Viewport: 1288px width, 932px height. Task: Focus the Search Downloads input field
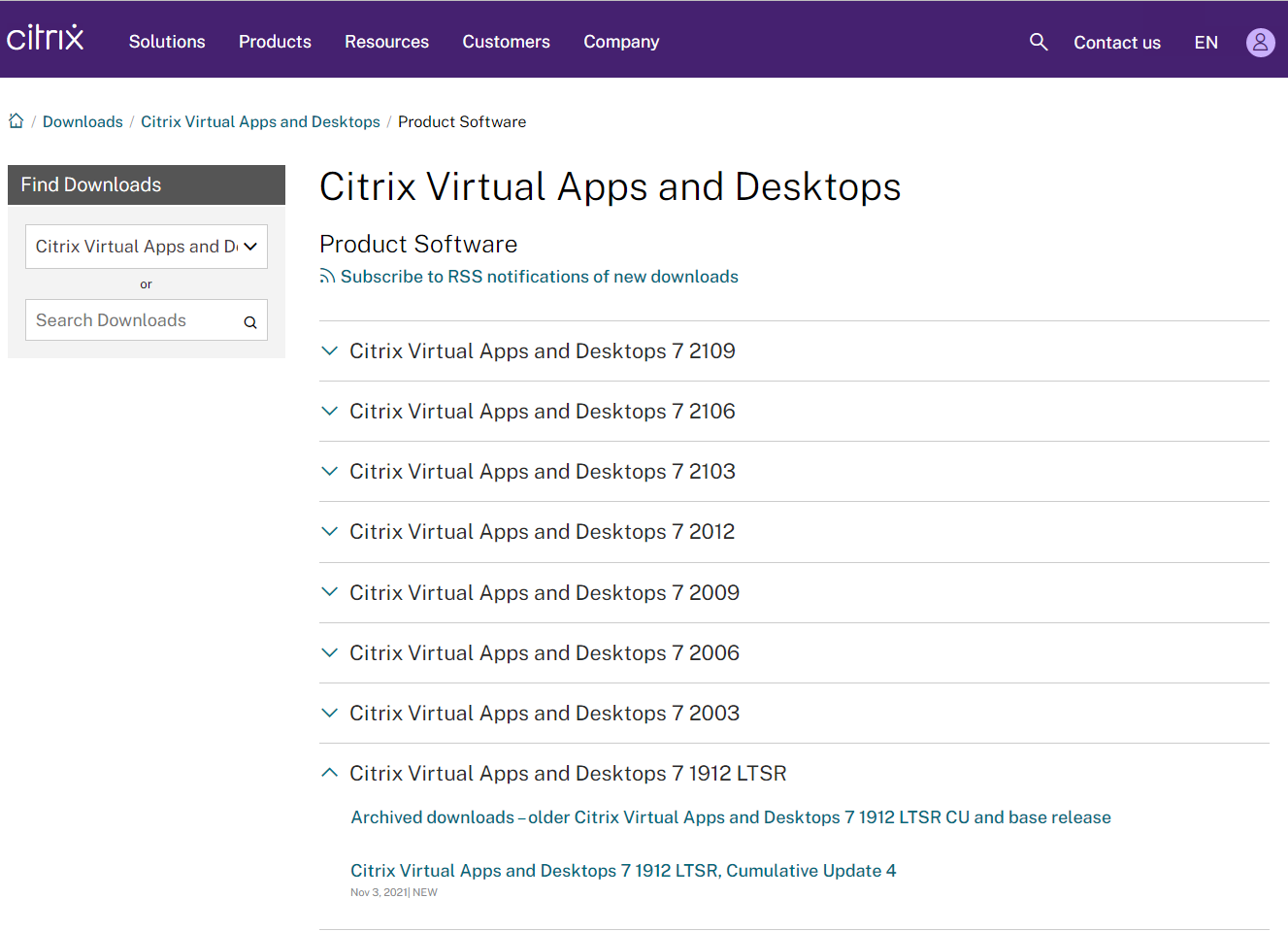coord(131,320)
